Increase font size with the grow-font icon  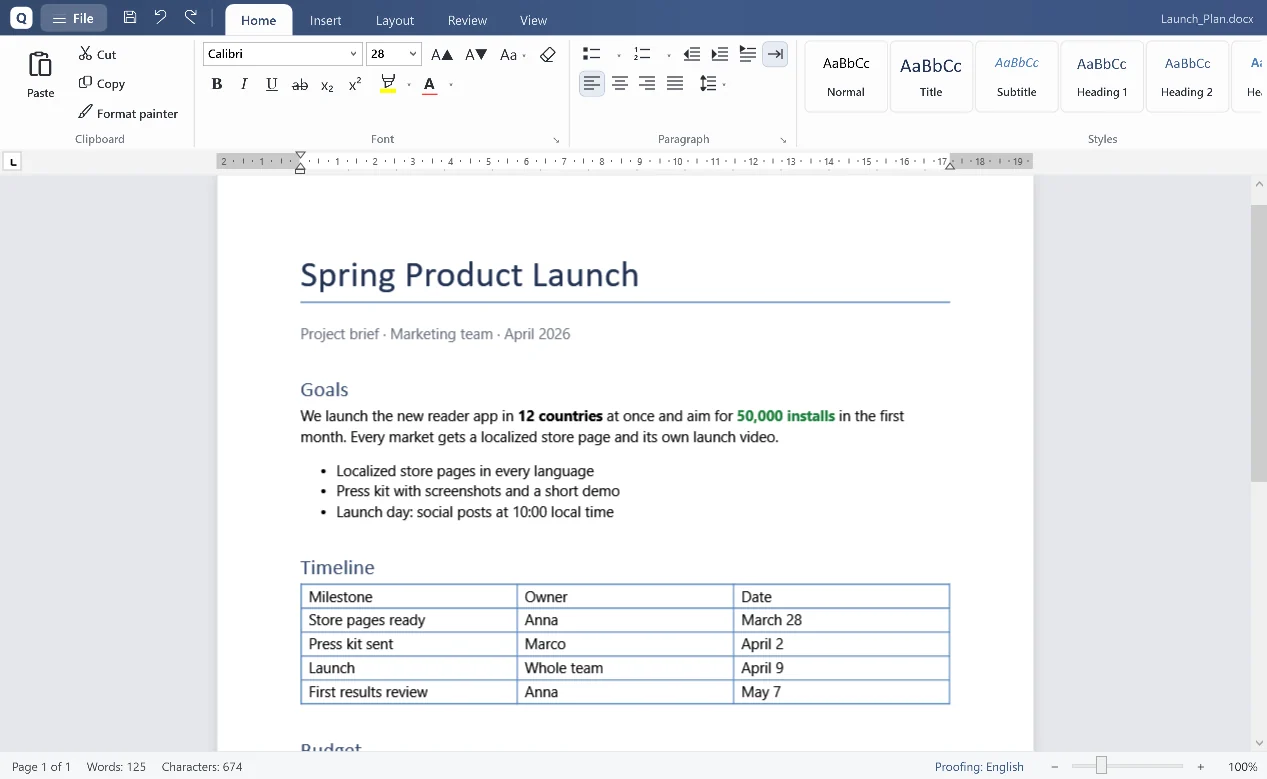pos(442,55)
